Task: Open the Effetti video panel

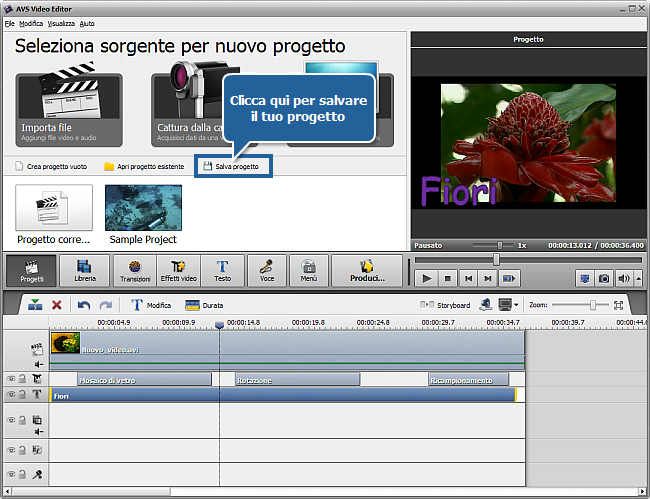Action: 178,270
